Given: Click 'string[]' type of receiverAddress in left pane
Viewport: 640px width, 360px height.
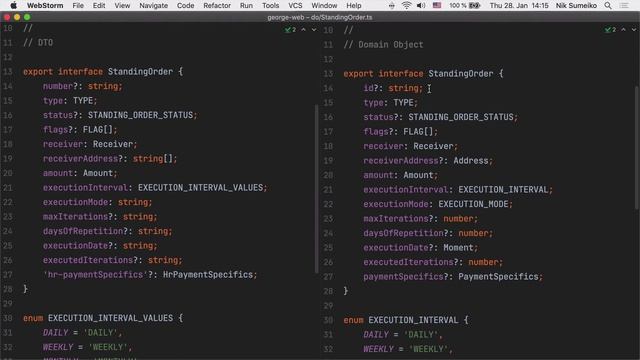Looking at the screenshot, I should coord(153,159).
